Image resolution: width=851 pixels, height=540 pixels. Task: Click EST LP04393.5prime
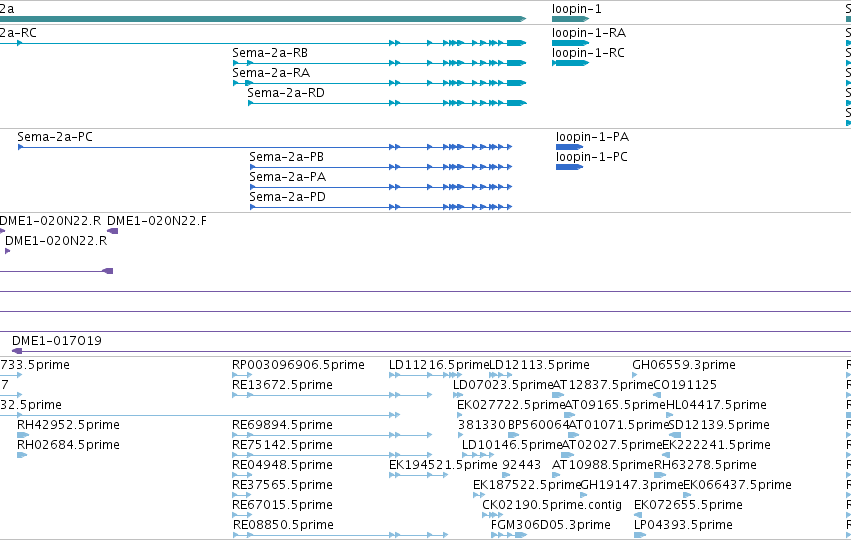click(x=683, y=525)
